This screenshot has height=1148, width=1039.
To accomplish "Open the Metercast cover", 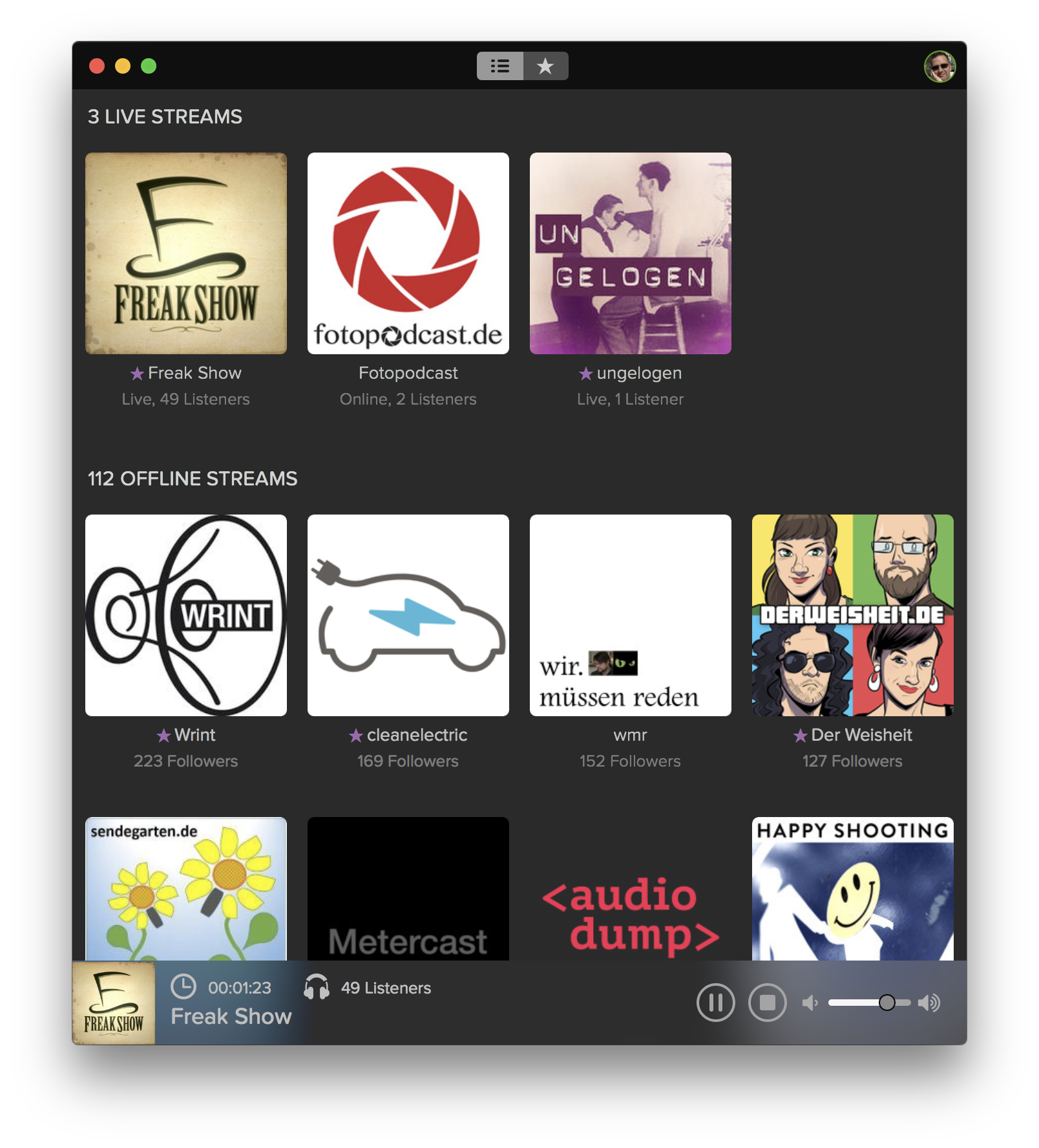I will [x=408, y=889].
